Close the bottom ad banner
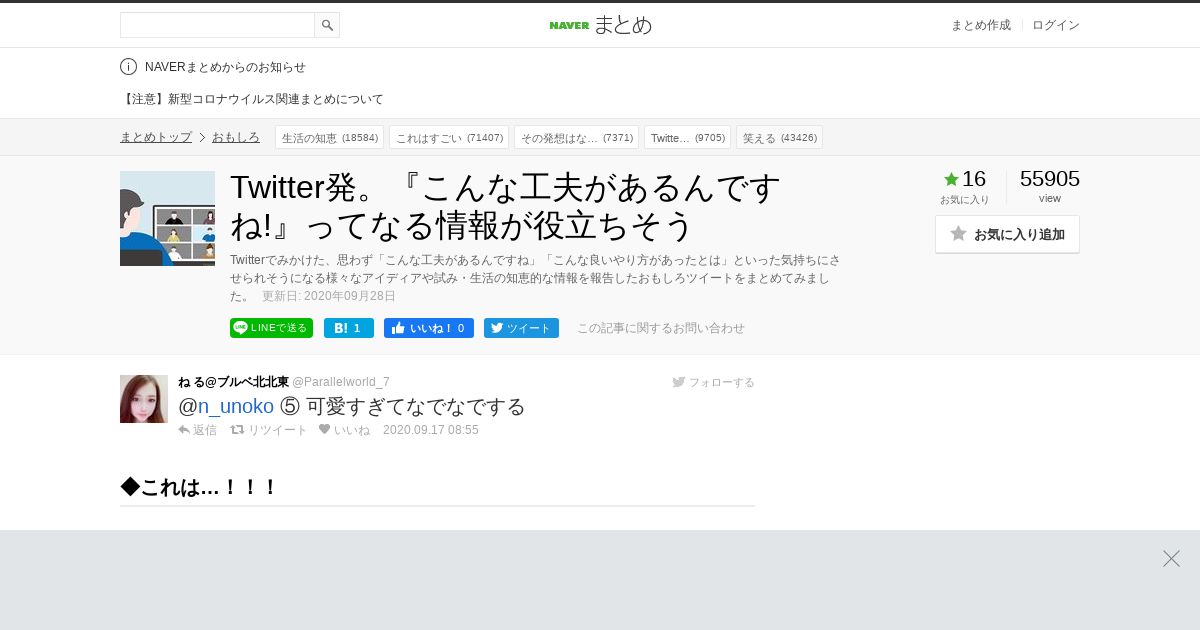The image size is (1200, 630). [1171, 558]
